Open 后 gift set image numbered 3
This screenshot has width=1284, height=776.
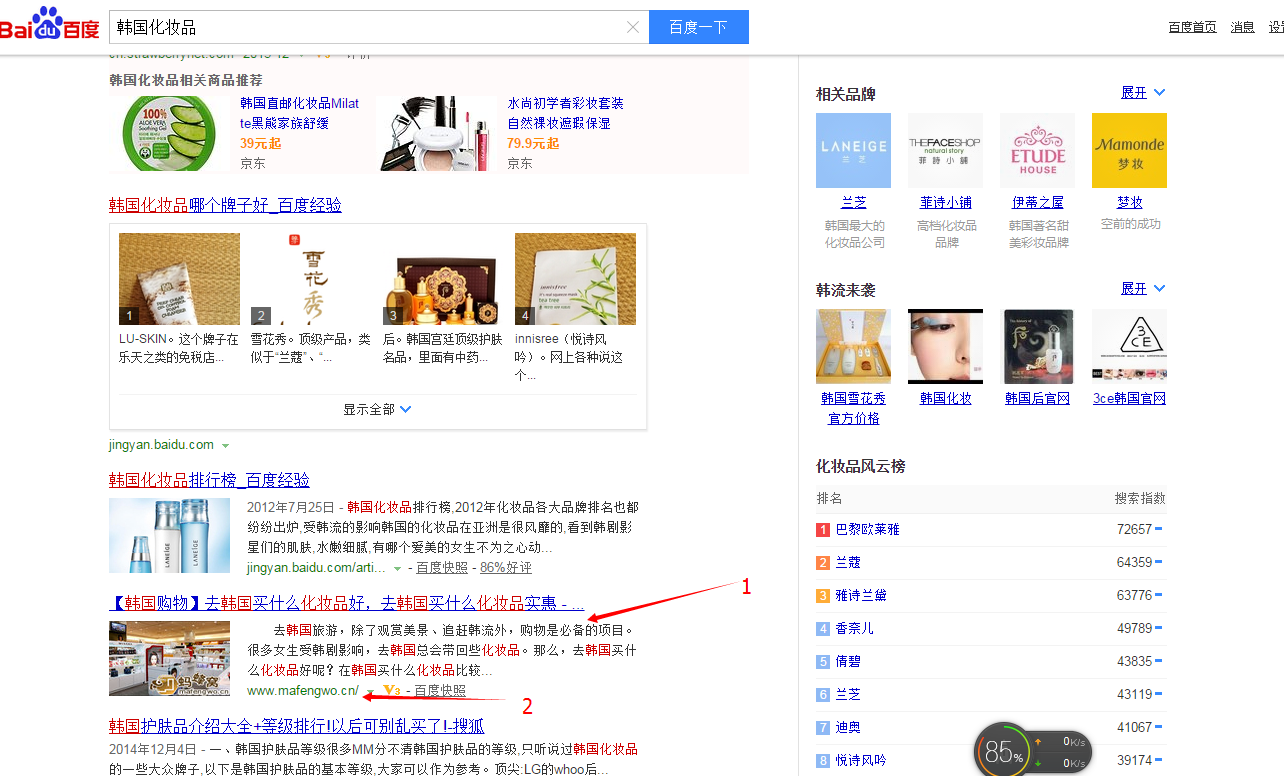coord(443,279)
